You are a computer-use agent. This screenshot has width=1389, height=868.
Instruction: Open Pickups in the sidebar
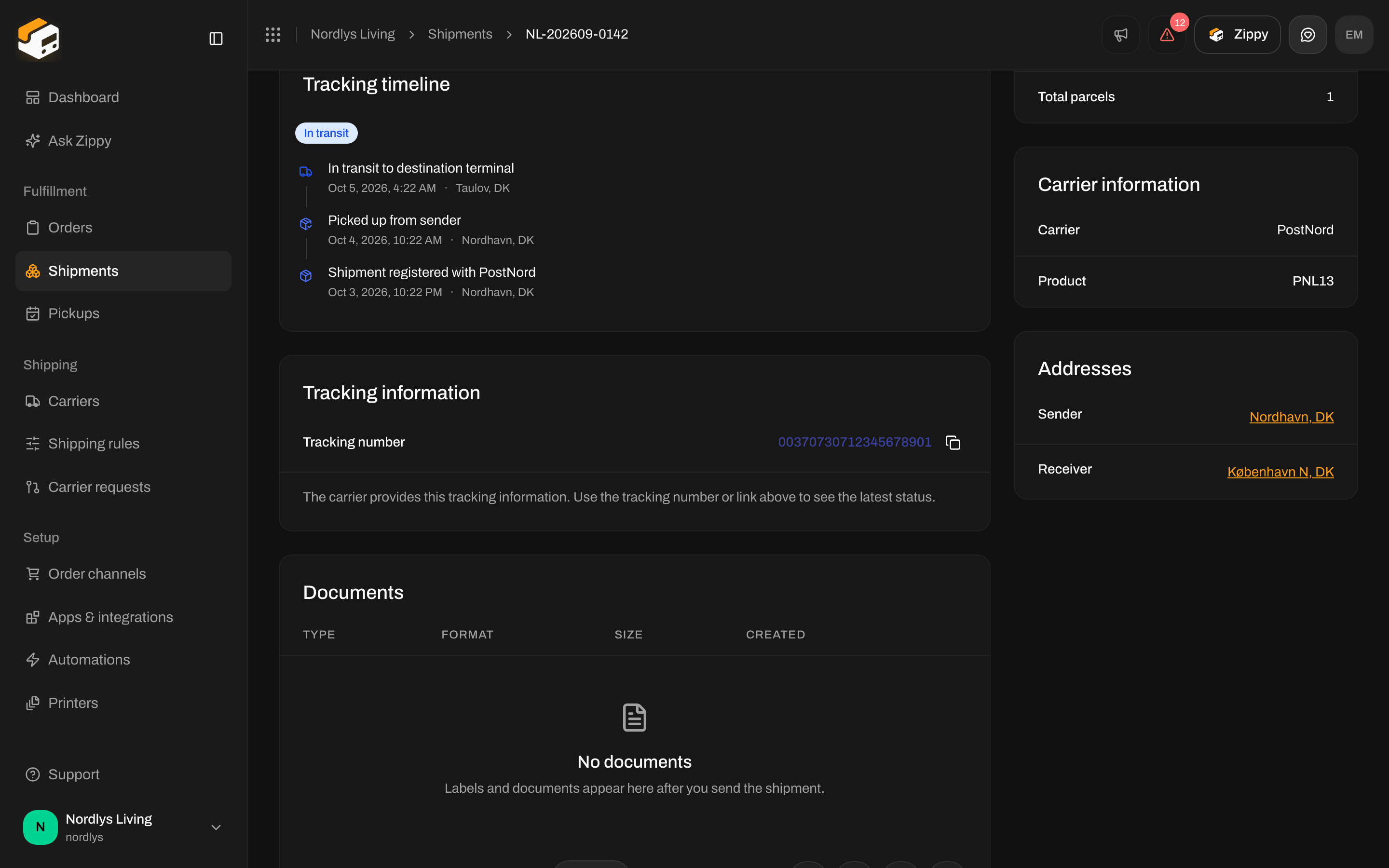(x=123, y=313)
